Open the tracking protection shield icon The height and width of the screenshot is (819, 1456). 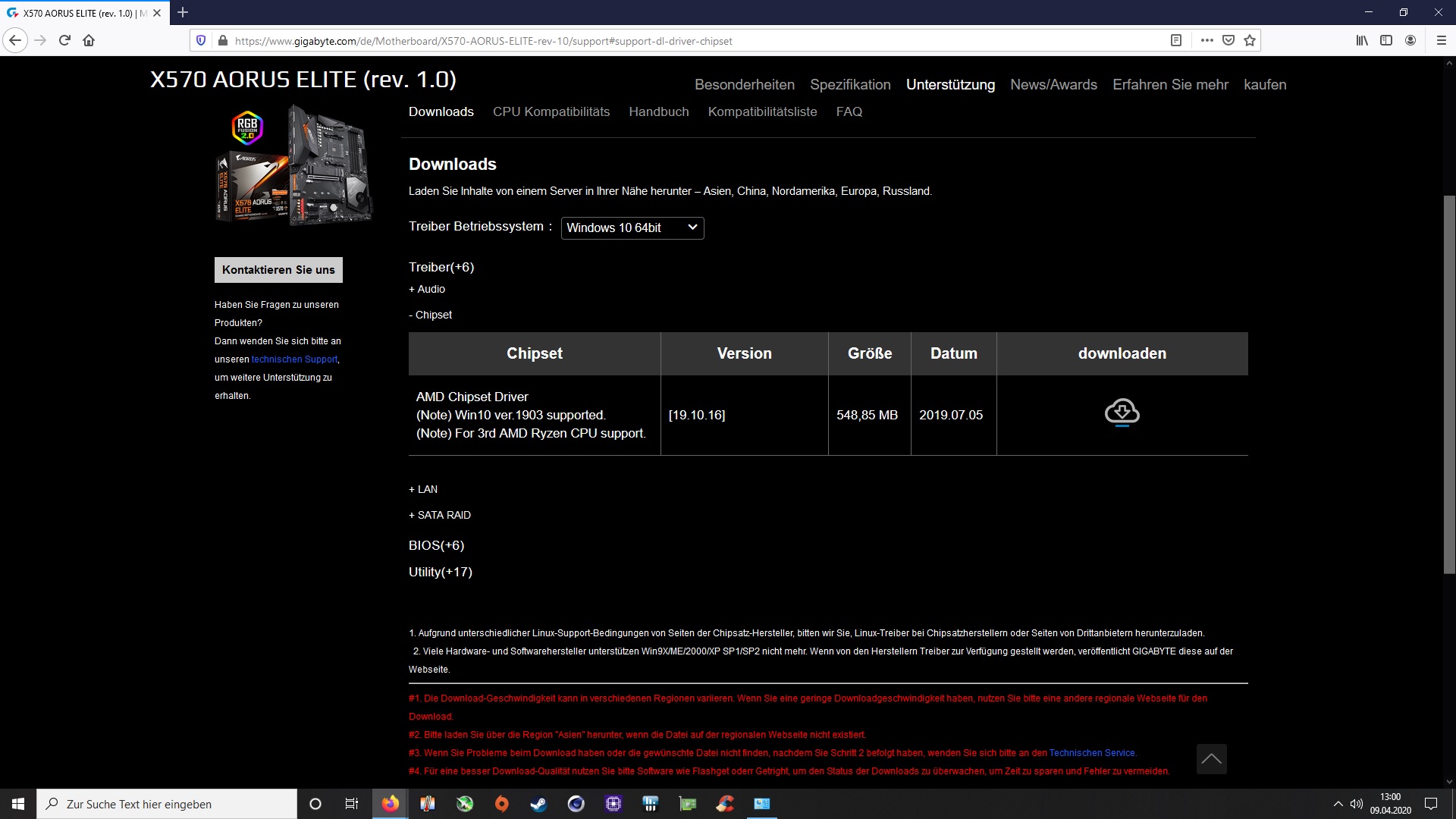pos(201,41)
